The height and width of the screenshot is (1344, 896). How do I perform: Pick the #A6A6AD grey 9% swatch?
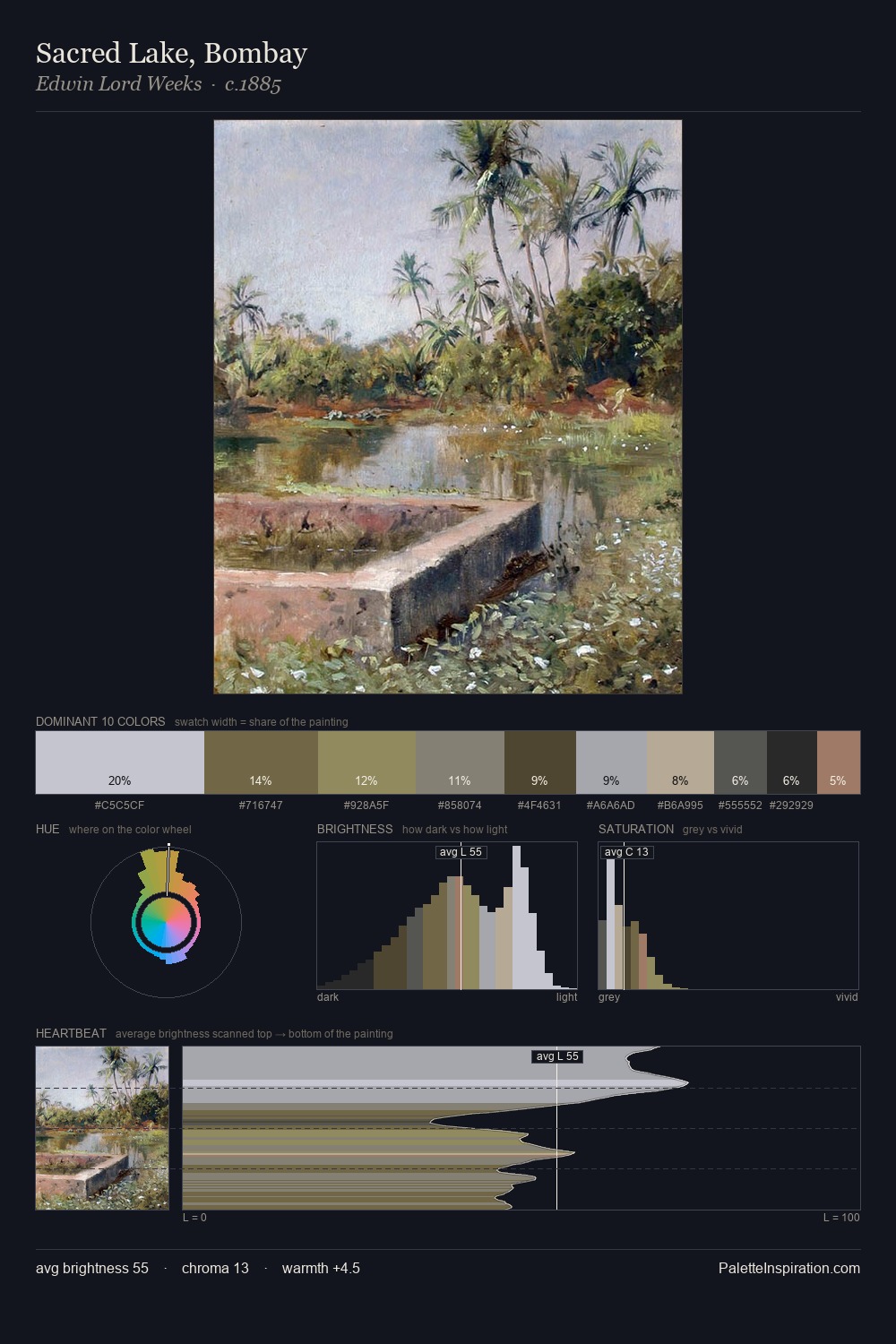coord(611,762)
